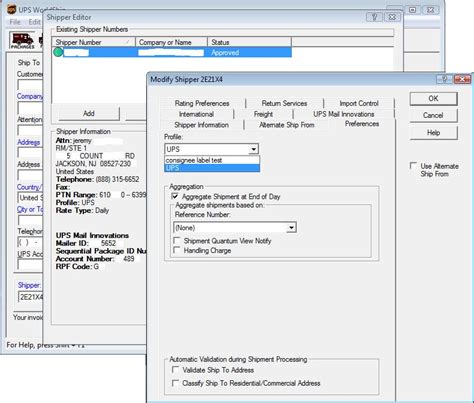Screen dimensions: 474x403
Task: Click the City or Town link label
Action: (30, 209)
